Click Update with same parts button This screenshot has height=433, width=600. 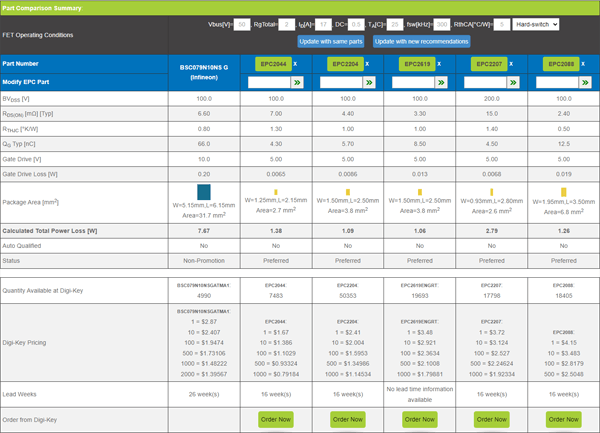pos(331,41)
